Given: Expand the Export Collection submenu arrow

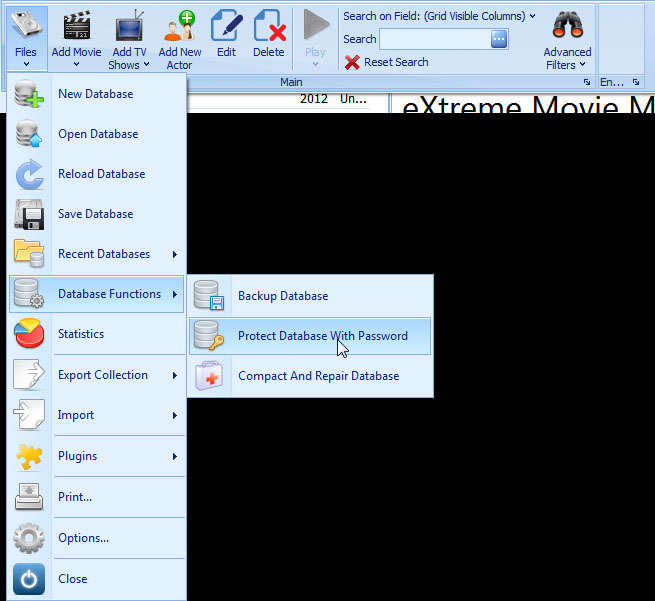Looking at the screenshot, I should click(x=175, y=375).
